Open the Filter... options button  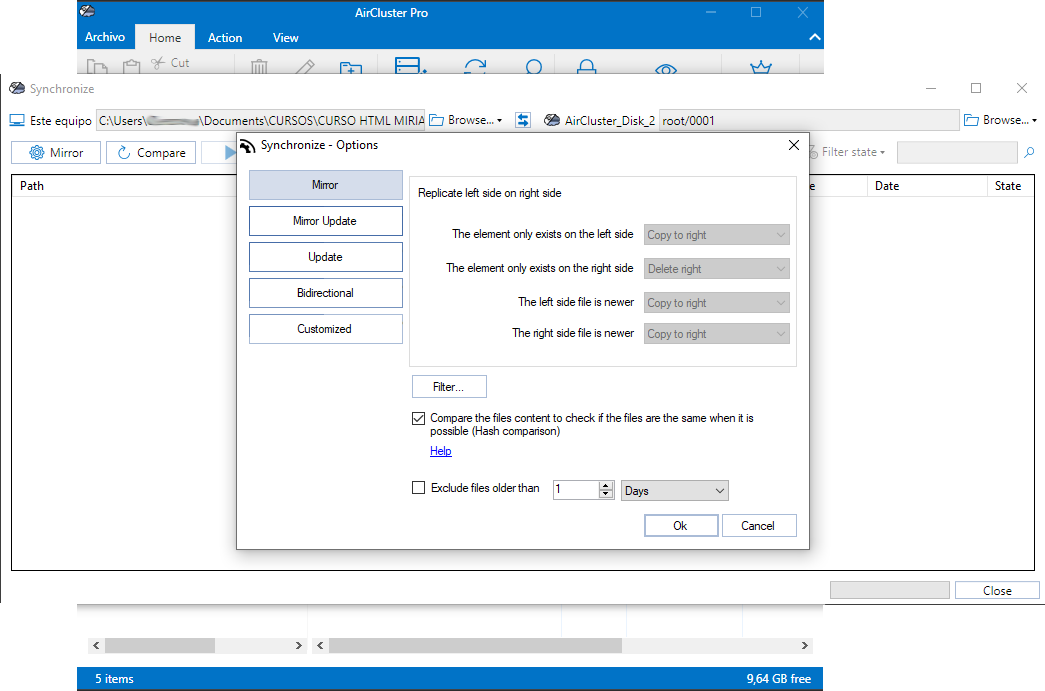pyautogui.click(x=449, y=386)
